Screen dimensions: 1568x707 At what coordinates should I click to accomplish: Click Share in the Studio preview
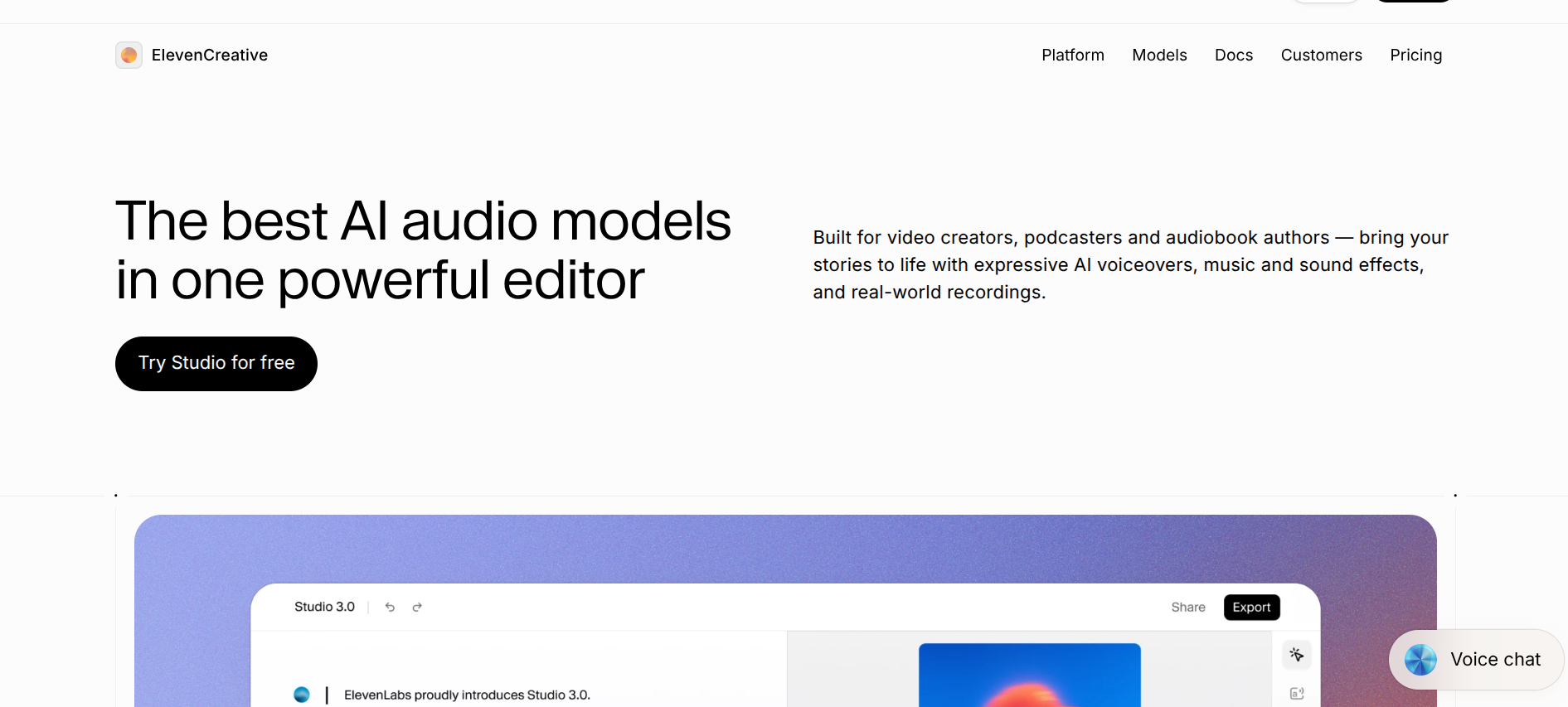1187,608
